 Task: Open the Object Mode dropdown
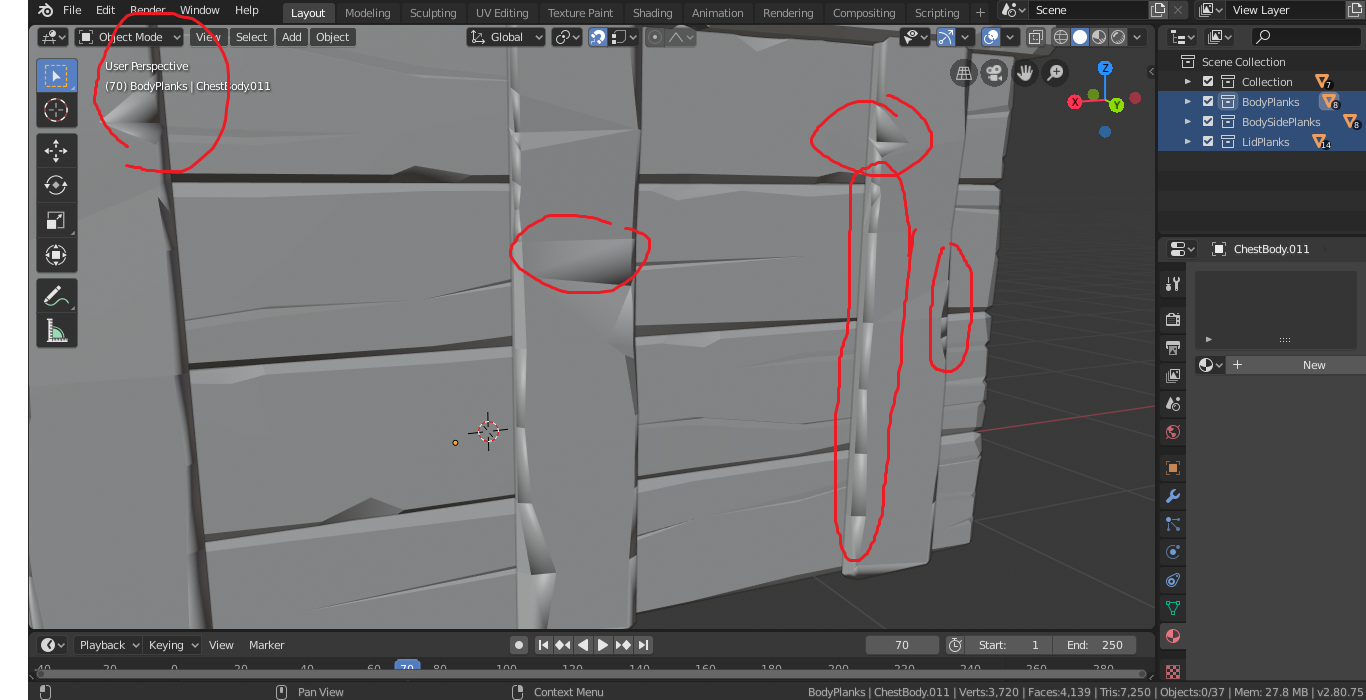(130, 37)
